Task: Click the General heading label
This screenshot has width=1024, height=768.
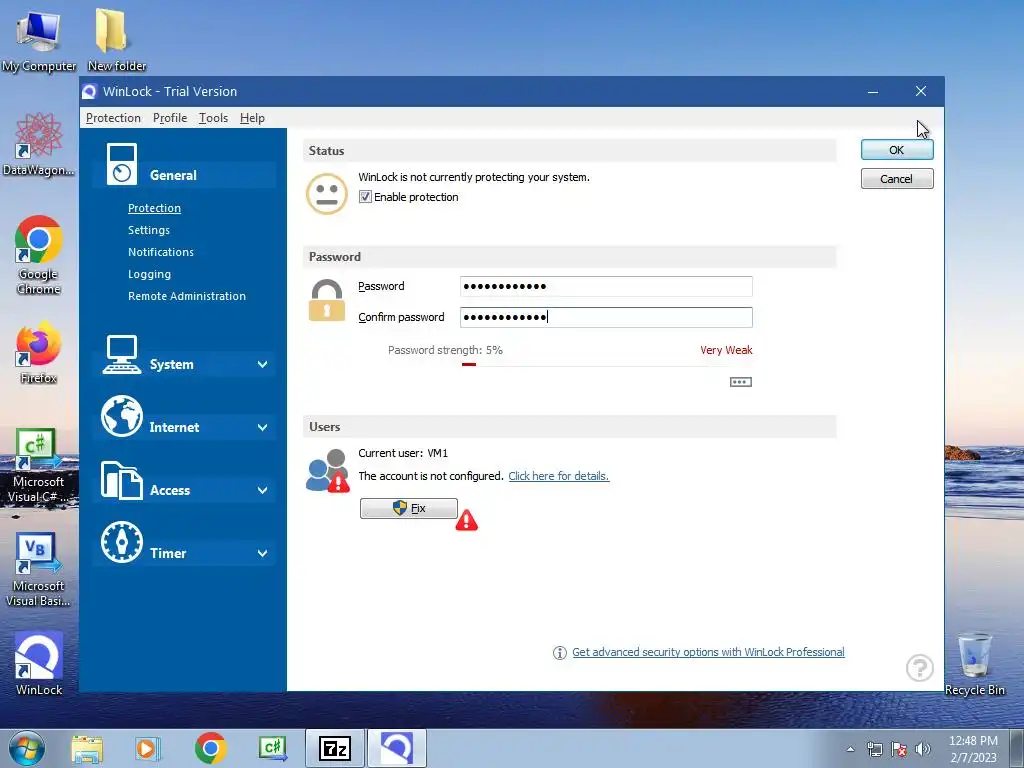Action: 173,175
